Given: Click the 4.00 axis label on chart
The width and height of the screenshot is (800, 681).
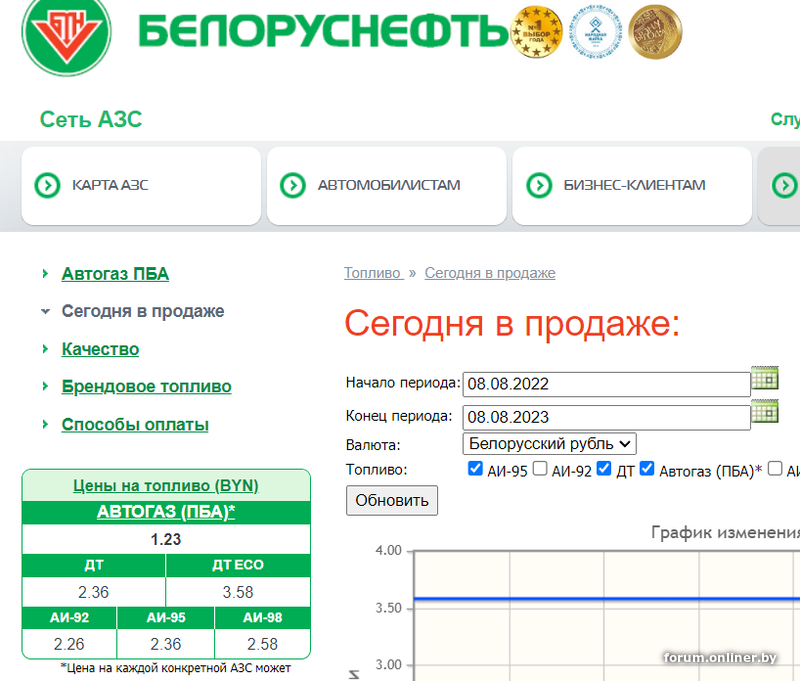Looking at the screenshot, I should pyautogui.click(x=388, y=550).
